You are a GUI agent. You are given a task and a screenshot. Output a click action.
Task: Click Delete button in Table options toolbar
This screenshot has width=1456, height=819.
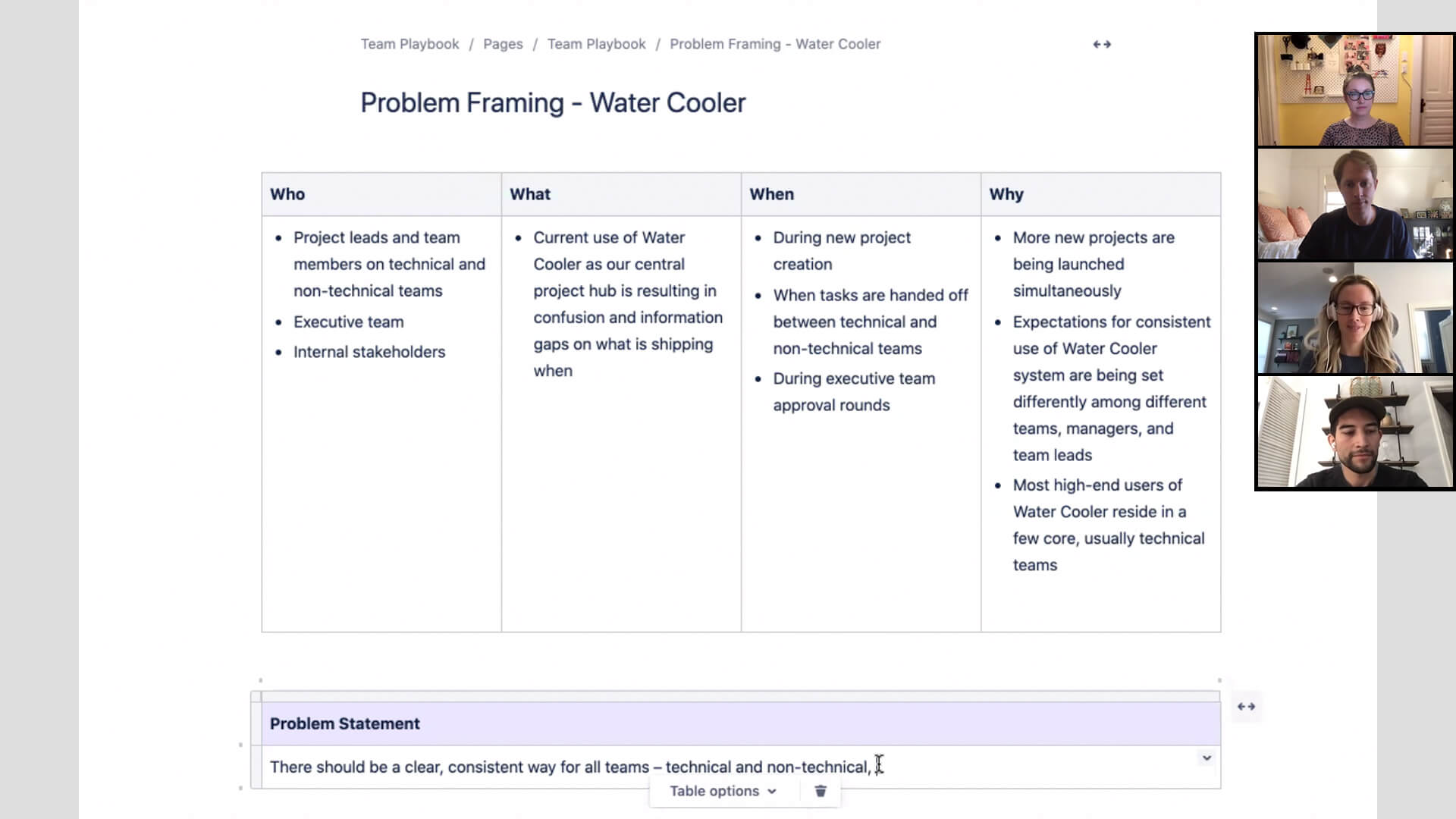tap(821, 791)
